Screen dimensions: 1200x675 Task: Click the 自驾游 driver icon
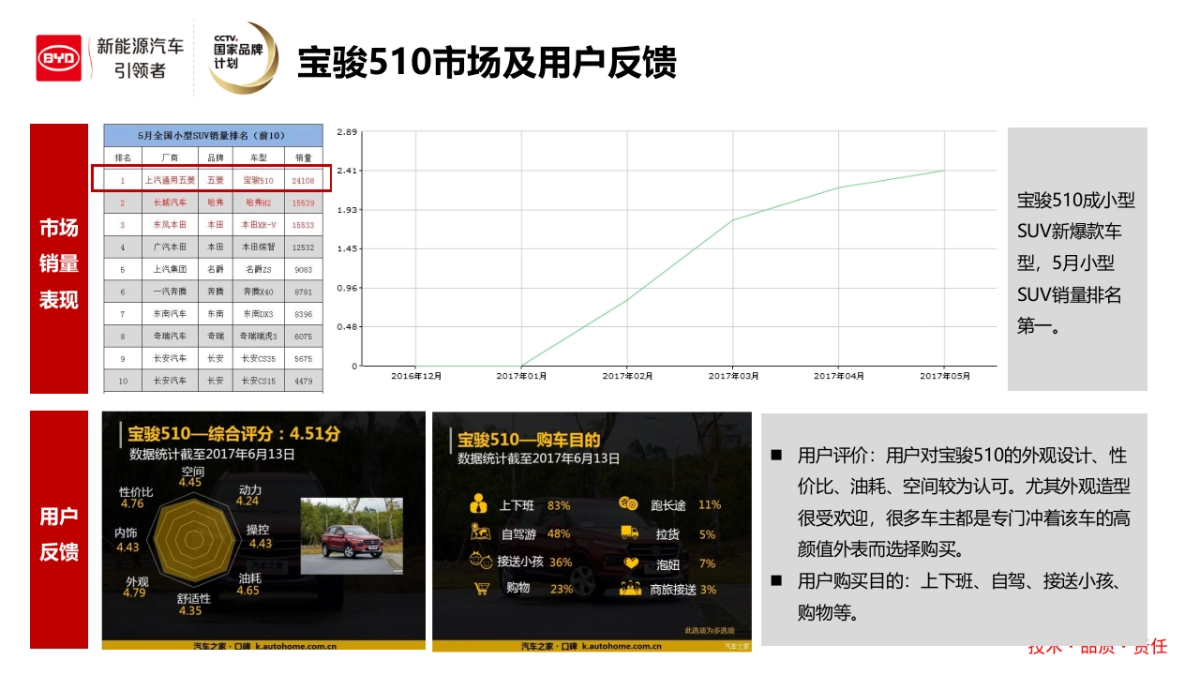tap(479, 533)
